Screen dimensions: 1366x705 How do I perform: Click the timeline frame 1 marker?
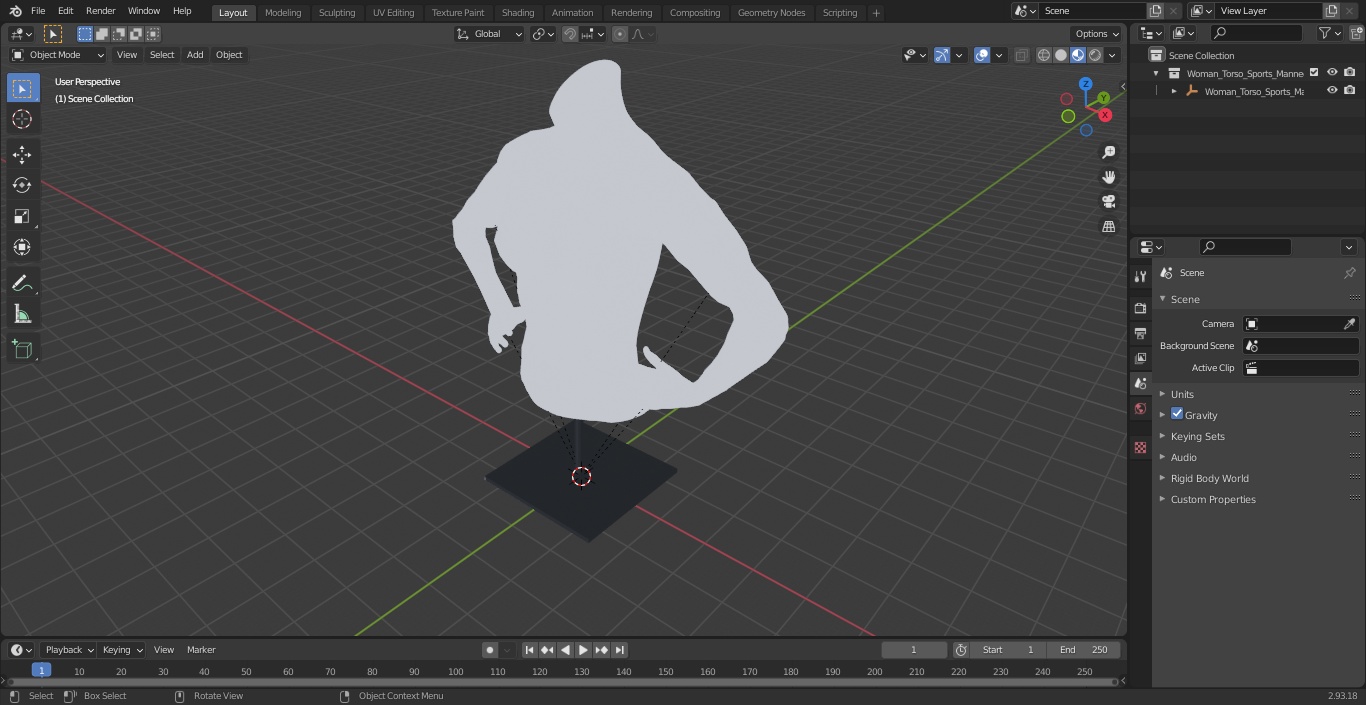(41, 671)
